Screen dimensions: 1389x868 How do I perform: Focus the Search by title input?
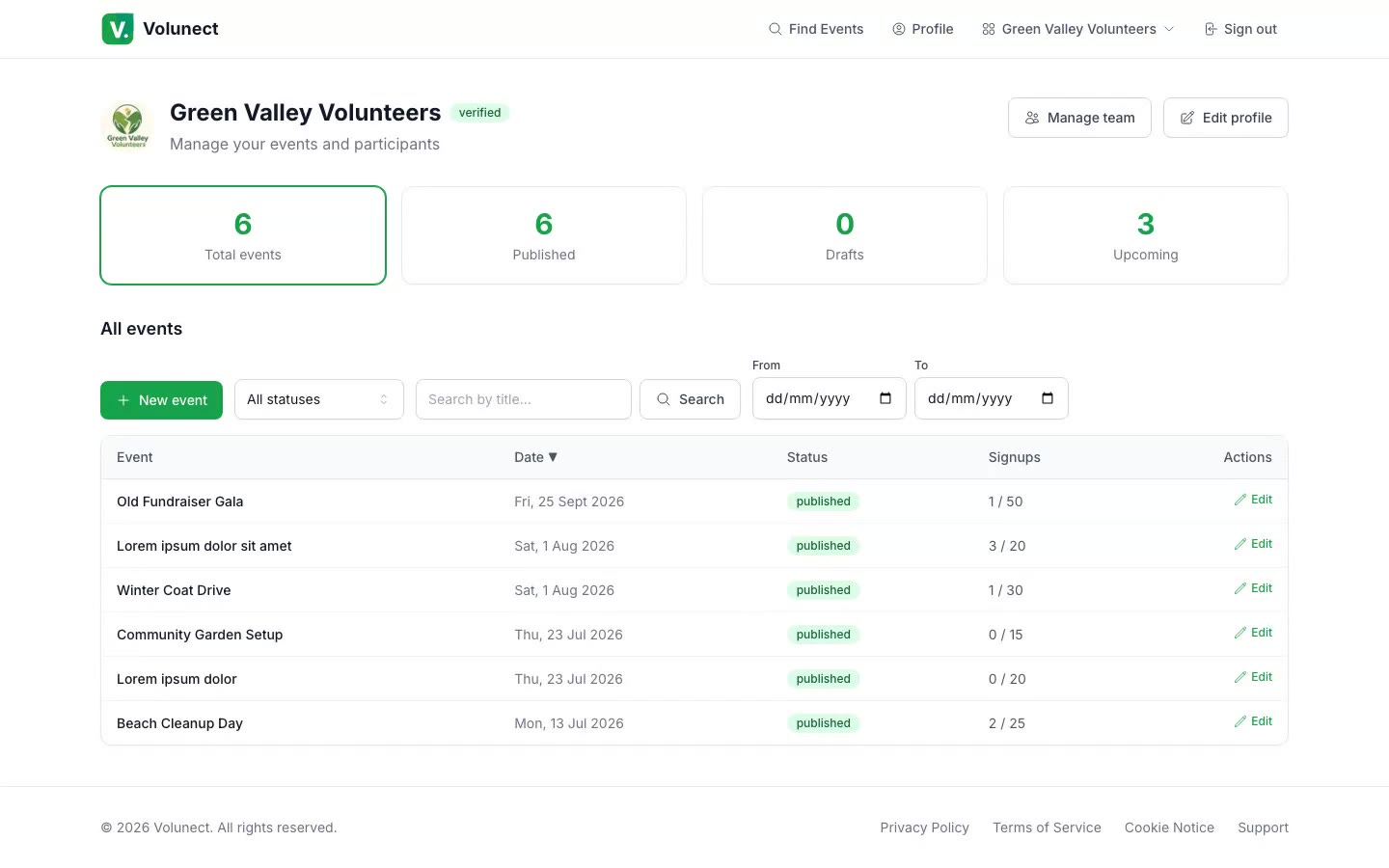coord(524,399)
